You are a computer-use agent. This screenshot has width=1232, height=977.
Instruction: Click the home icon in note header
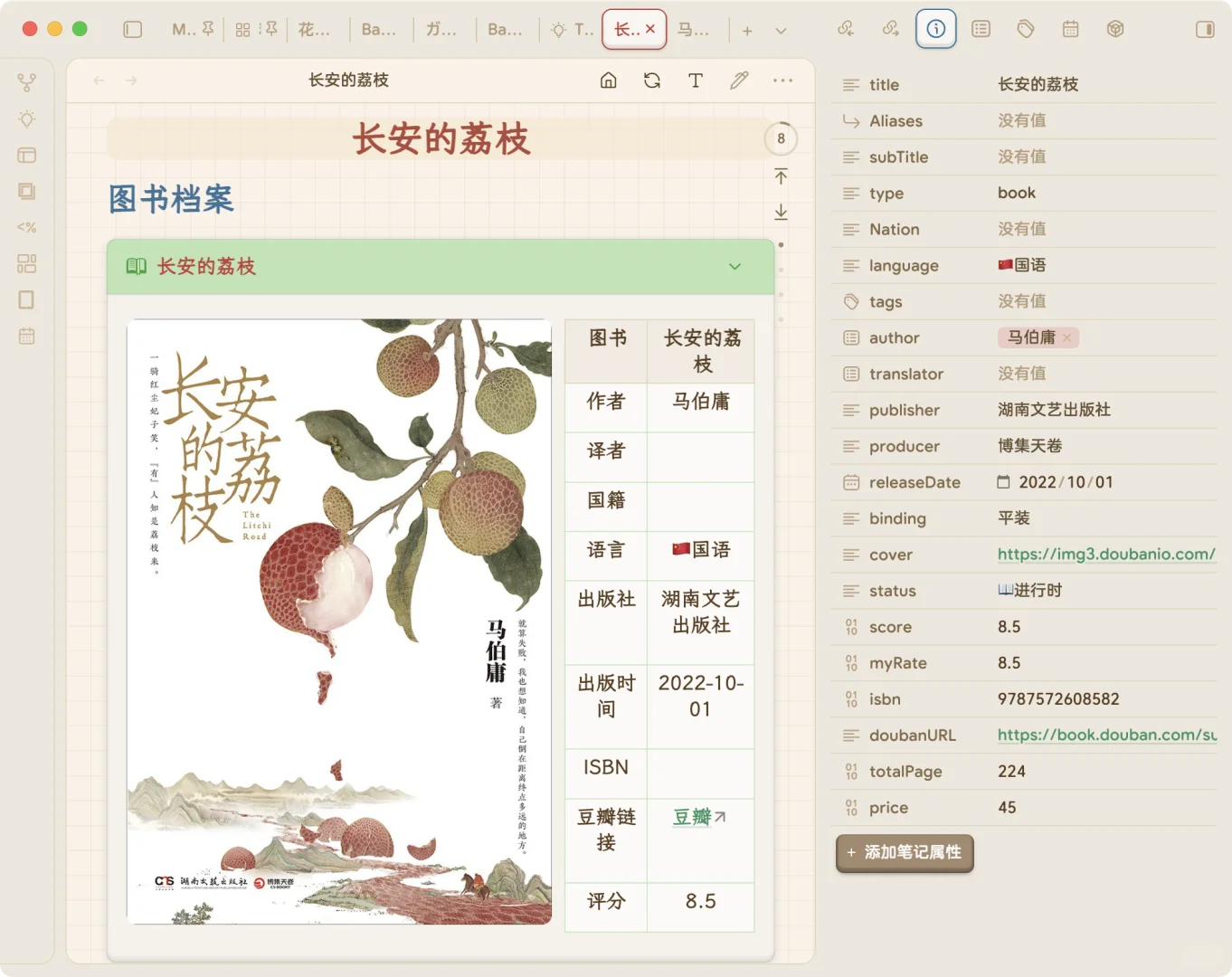click(609, 81)
